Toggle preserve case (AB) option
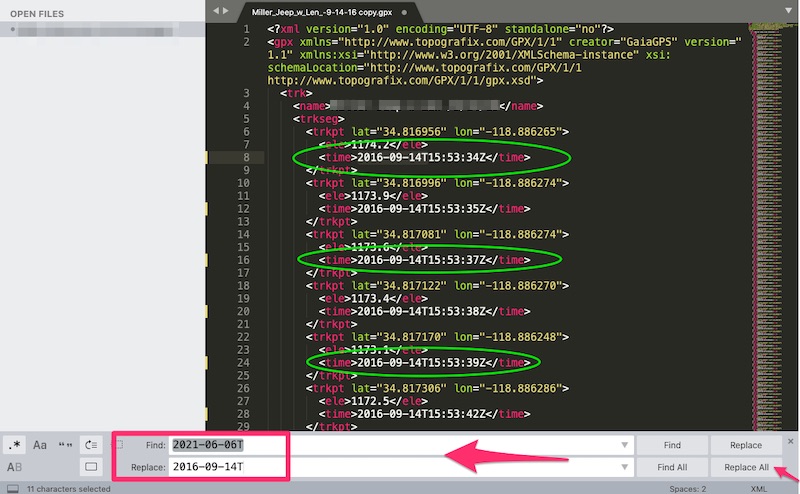The width and height of the screenshot is (800, 494). [x=15, y=467]
